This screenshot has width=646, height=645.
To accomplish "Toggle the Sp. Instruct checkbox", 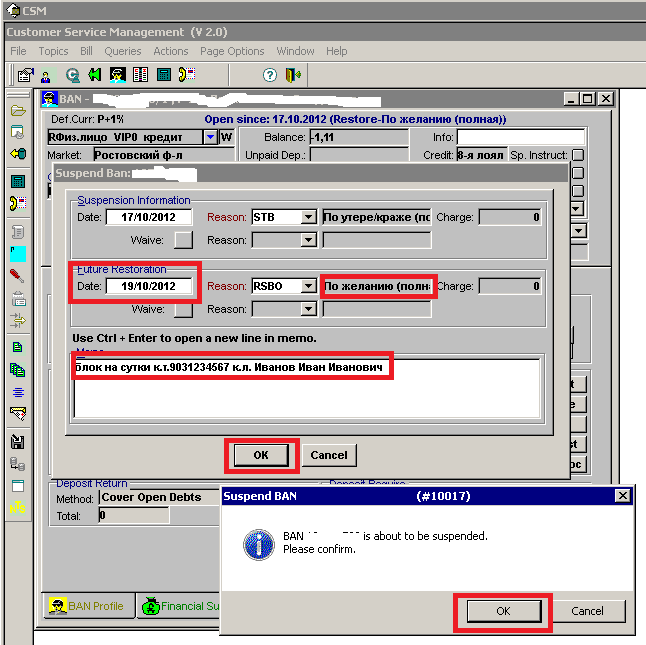I will [x=578, y=155].
